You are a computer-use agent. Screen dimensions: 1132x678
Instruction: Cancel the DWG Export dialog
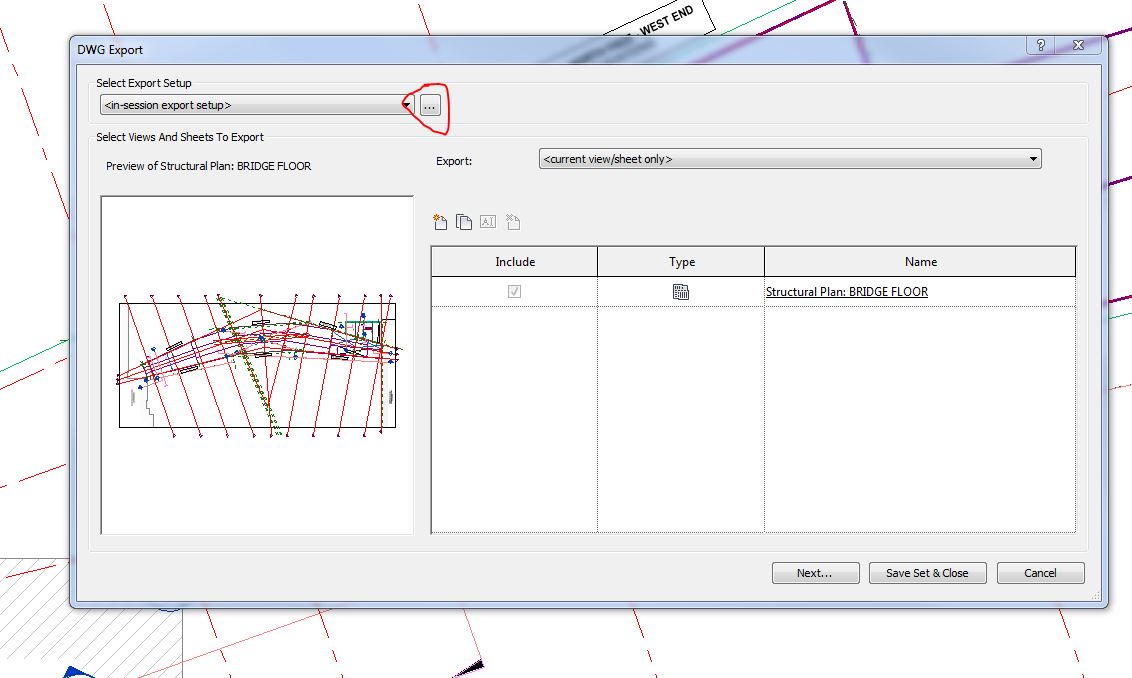click(1040, 572)
